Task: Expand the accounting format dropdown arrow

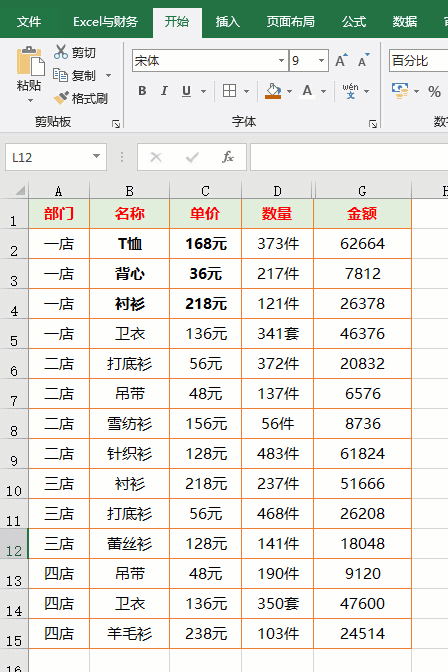Action: (x=416, y=91)
